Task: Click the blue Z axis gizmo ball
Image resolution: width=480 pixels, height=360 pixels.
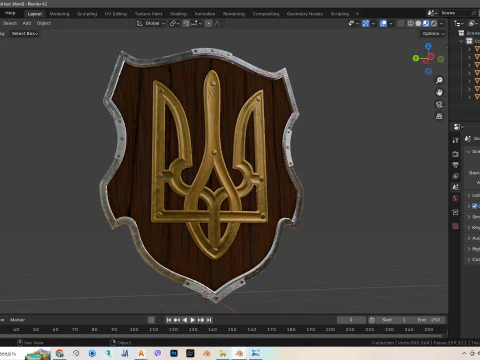Action: (x=428, y=46)
